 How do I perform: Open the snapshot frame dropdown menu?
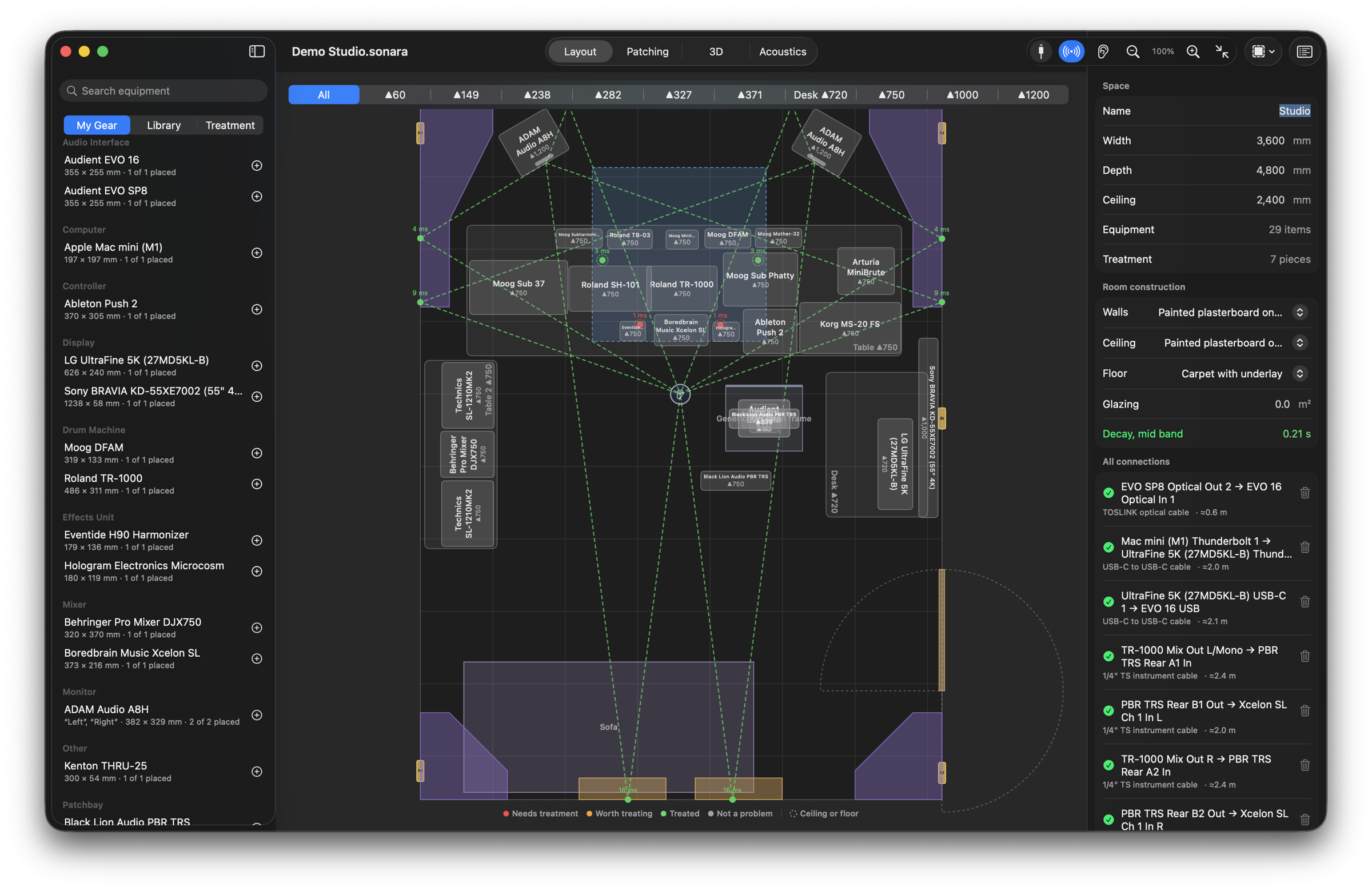pos(1263,51)
